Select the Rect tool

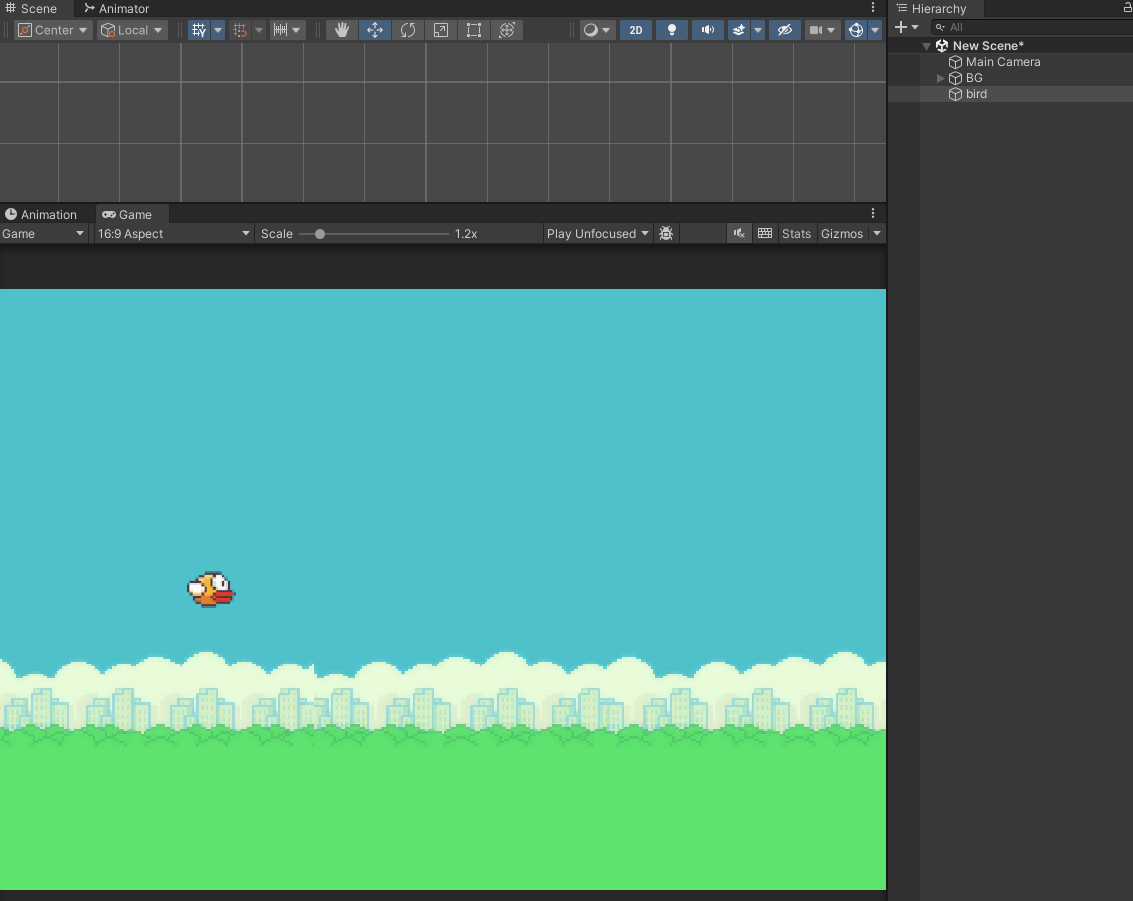(474, 30)
